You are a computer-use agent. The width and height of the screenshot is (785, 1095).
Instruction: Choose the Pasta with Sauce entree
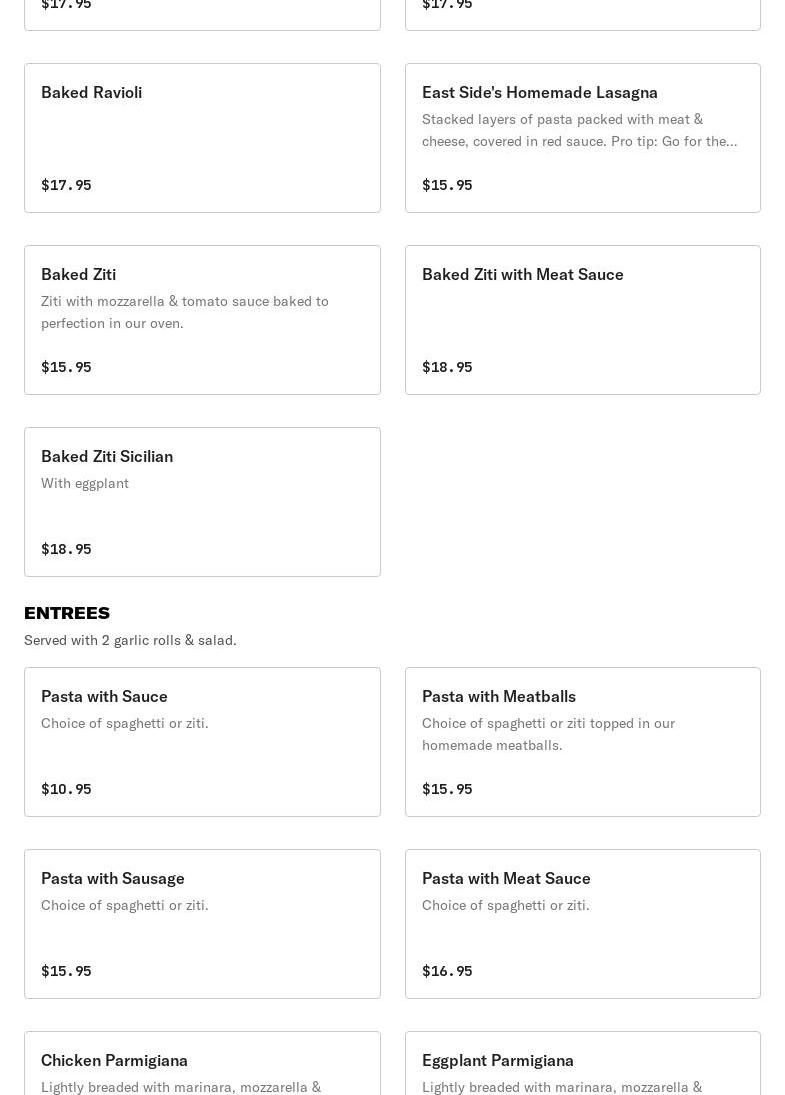(x=202, y=742)
